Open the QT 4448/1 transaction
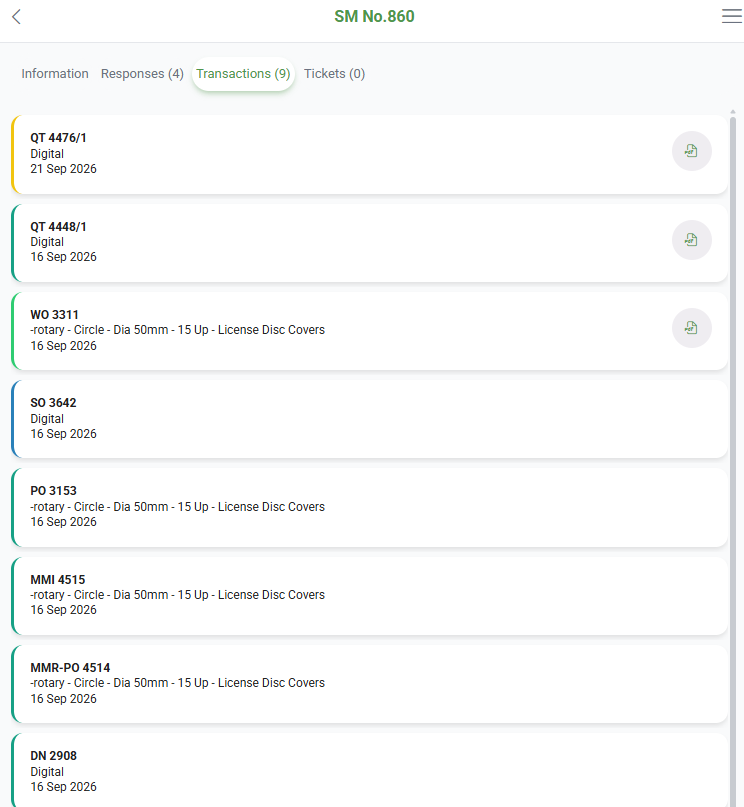This screenshot has height=807, width=744. pos(369,243)
